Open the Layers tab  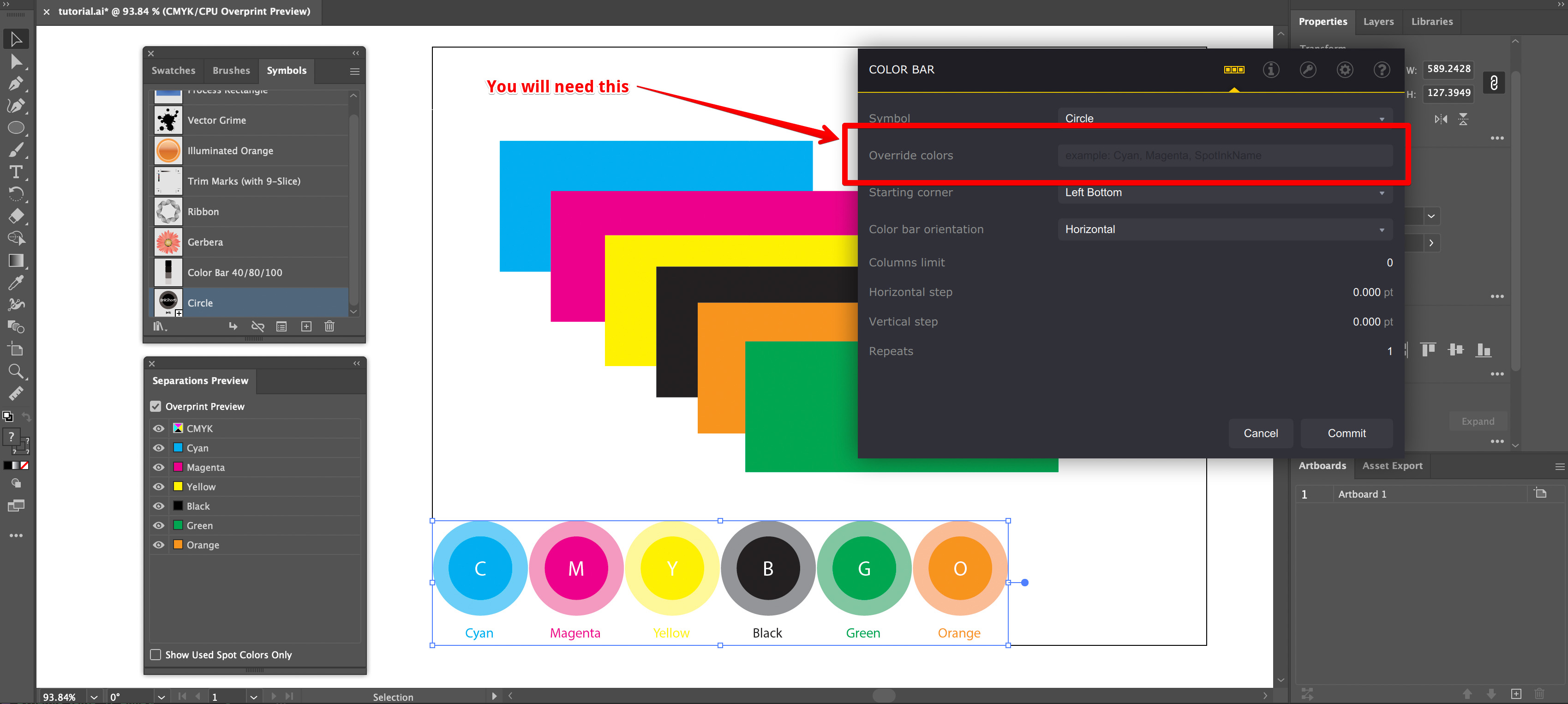[x=1378, y=21]
